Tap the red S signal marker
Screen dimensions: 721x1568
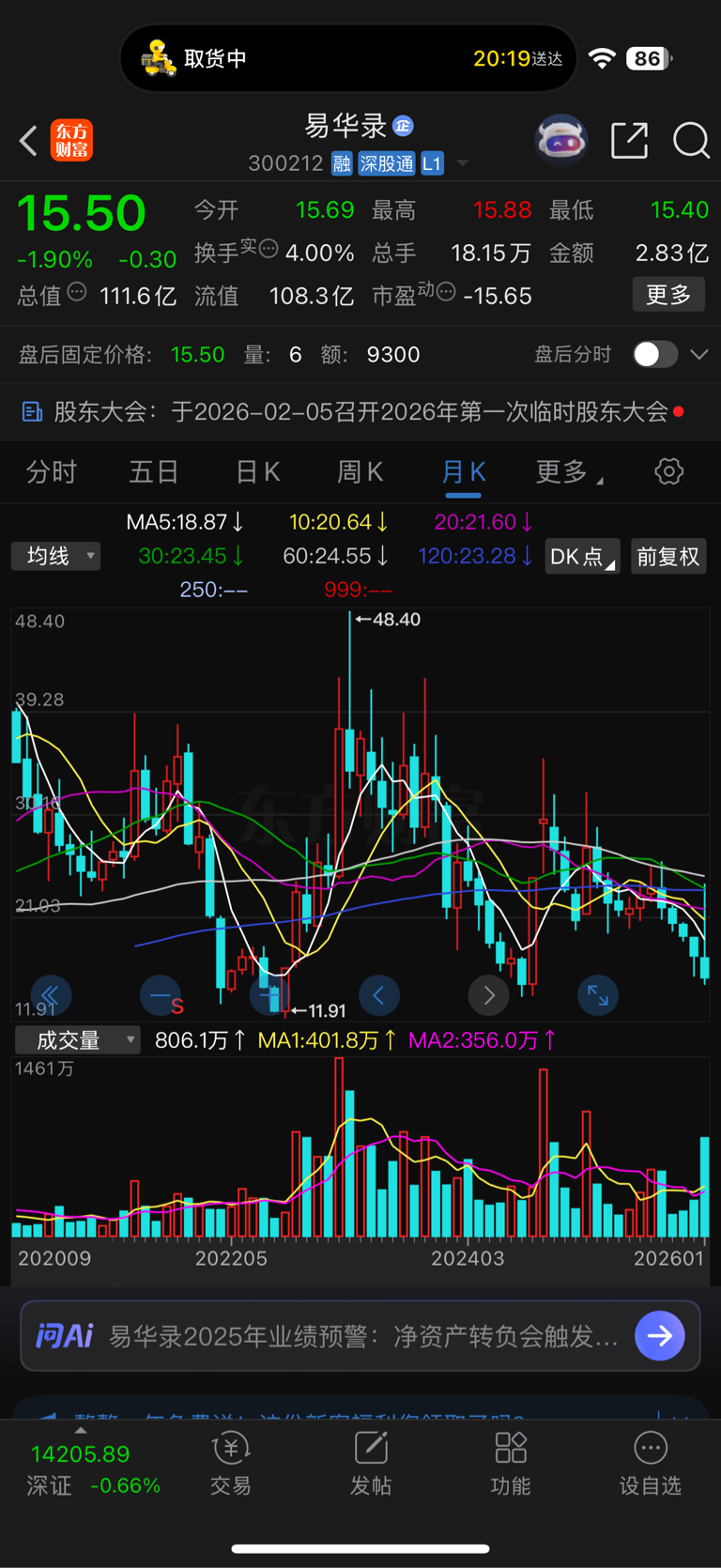[177, 1007]
